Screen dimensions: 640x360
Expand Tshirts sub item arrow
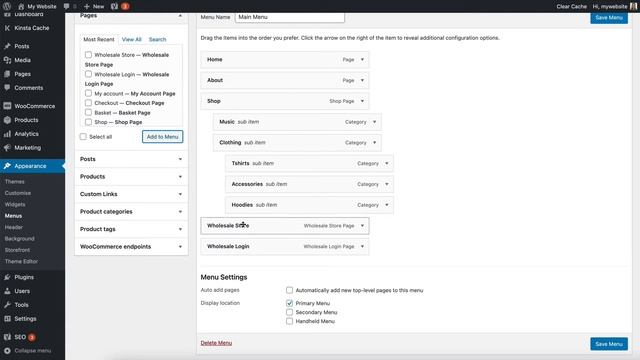[387, 164]
